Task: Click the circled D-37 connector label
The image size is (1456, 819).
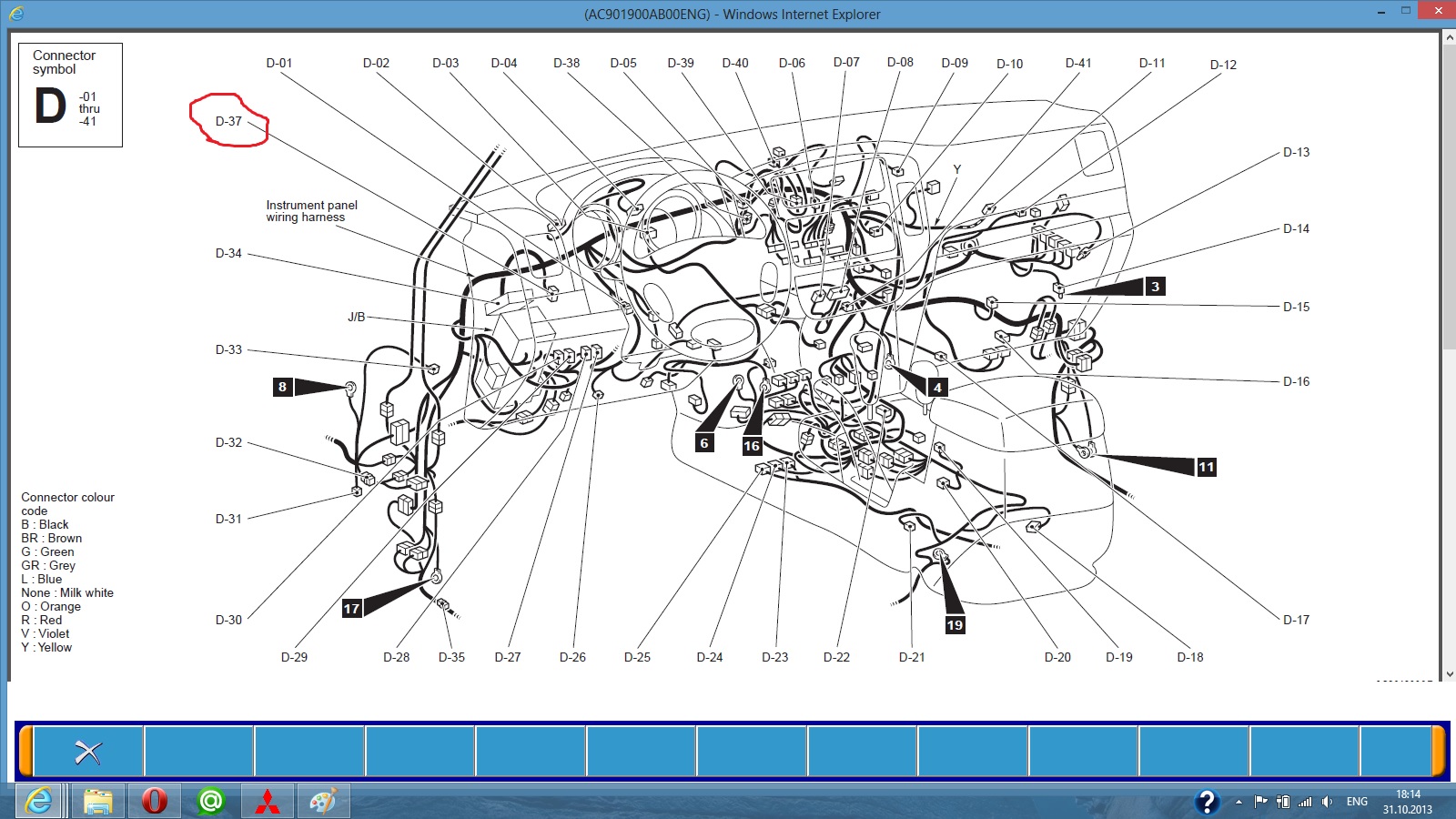Action: coord(228,121)
